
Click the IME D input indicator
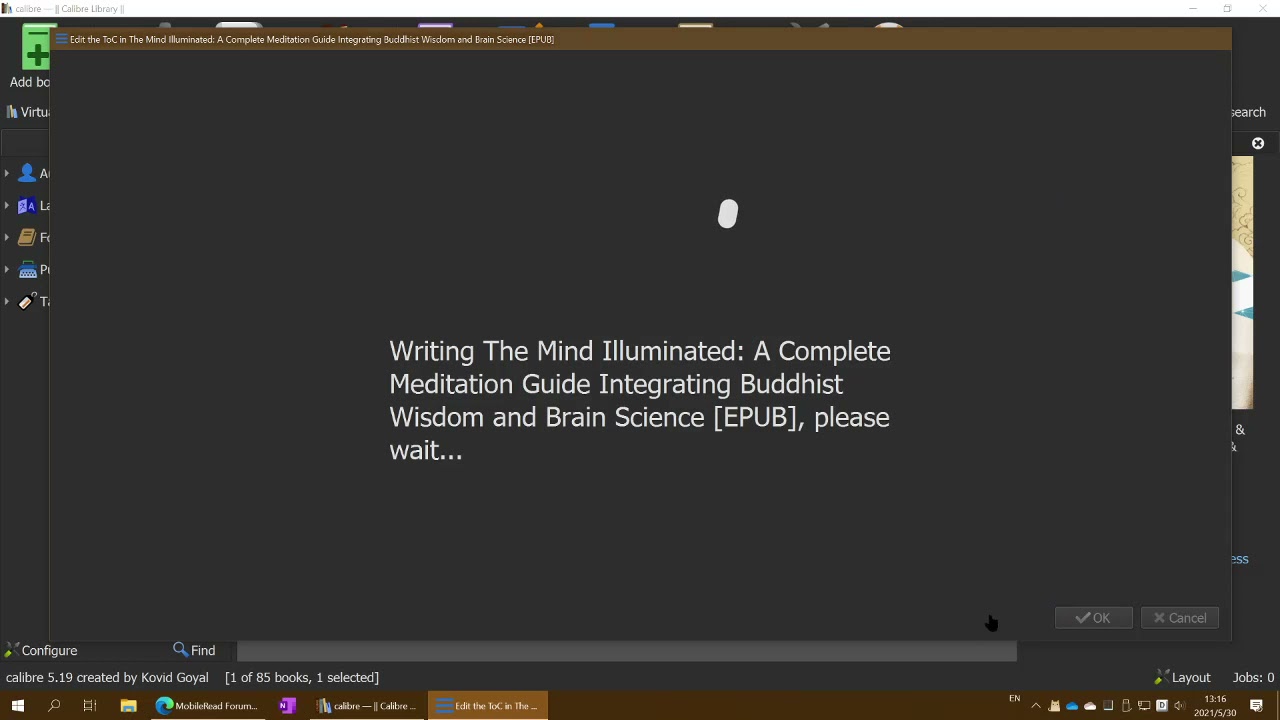(1162, 706)
